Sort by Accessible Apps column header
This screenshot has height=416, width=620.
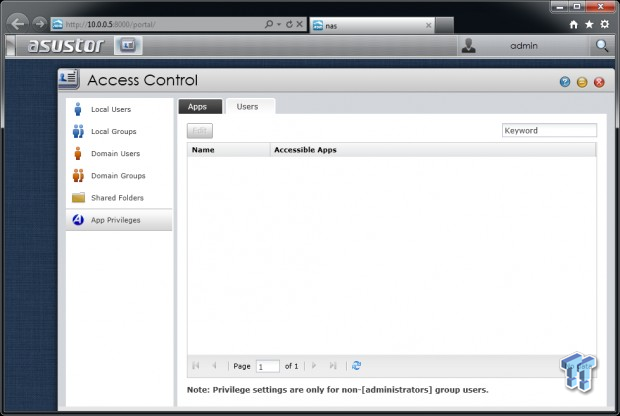[433, 150]
